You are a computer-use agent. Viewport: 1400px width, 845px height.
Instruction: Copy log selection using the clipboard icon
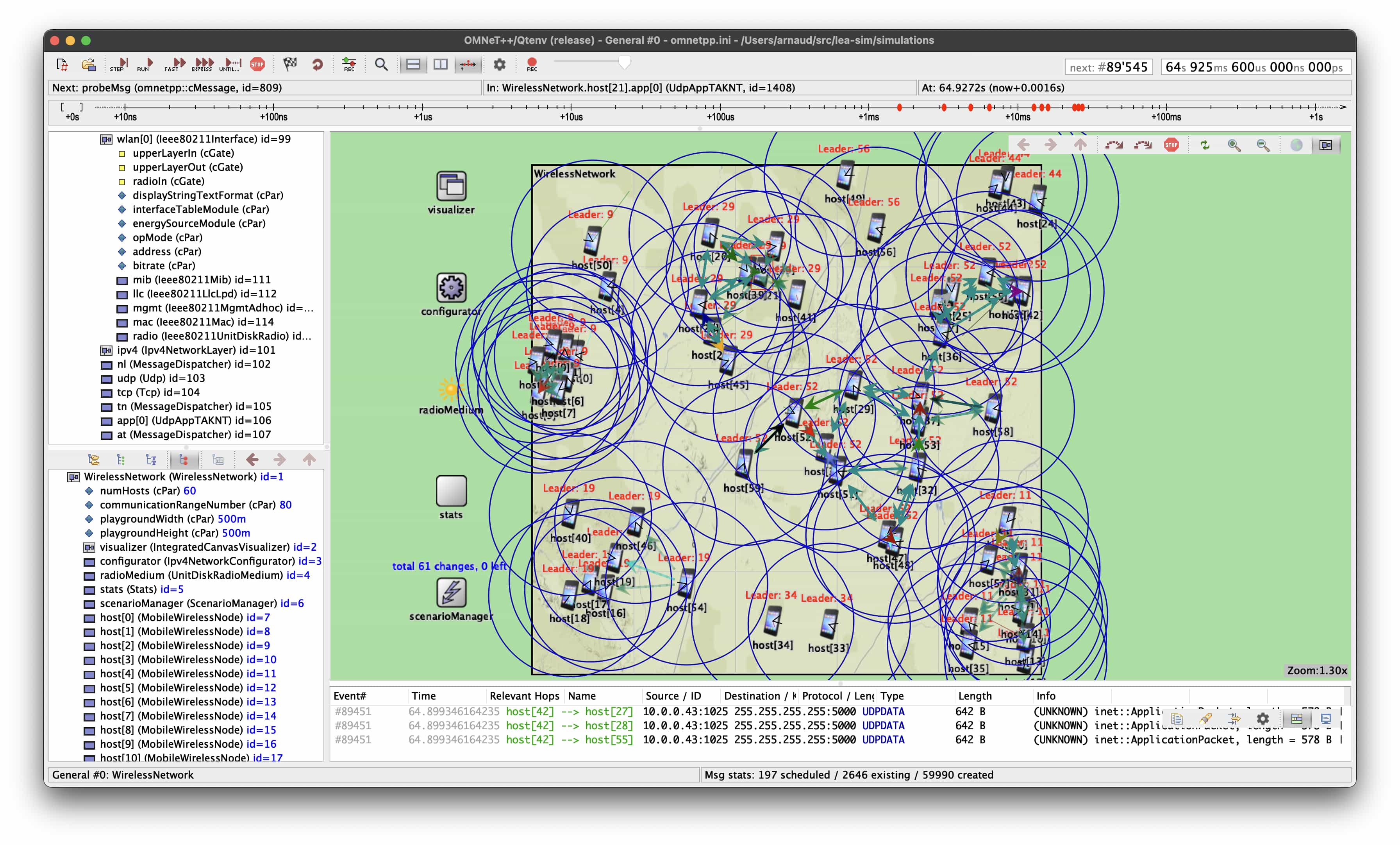tap(1177, 718)
